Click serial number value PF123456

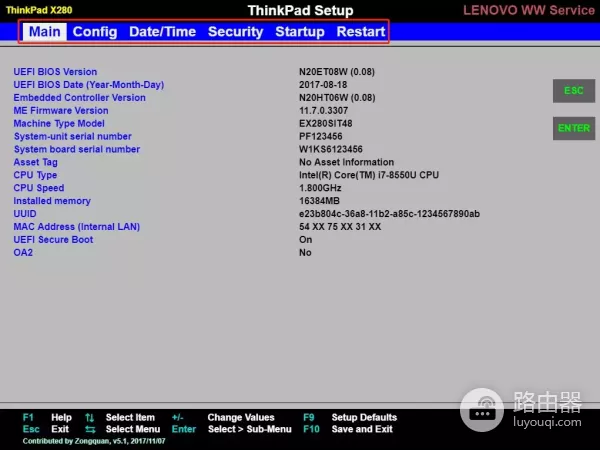321,137
